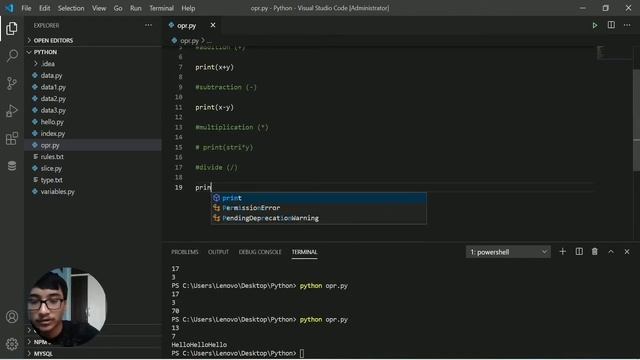Image resolution: width=640 pixels, height=360 pixels.
Task: Open Source Control view
Action: pos(12,83)
